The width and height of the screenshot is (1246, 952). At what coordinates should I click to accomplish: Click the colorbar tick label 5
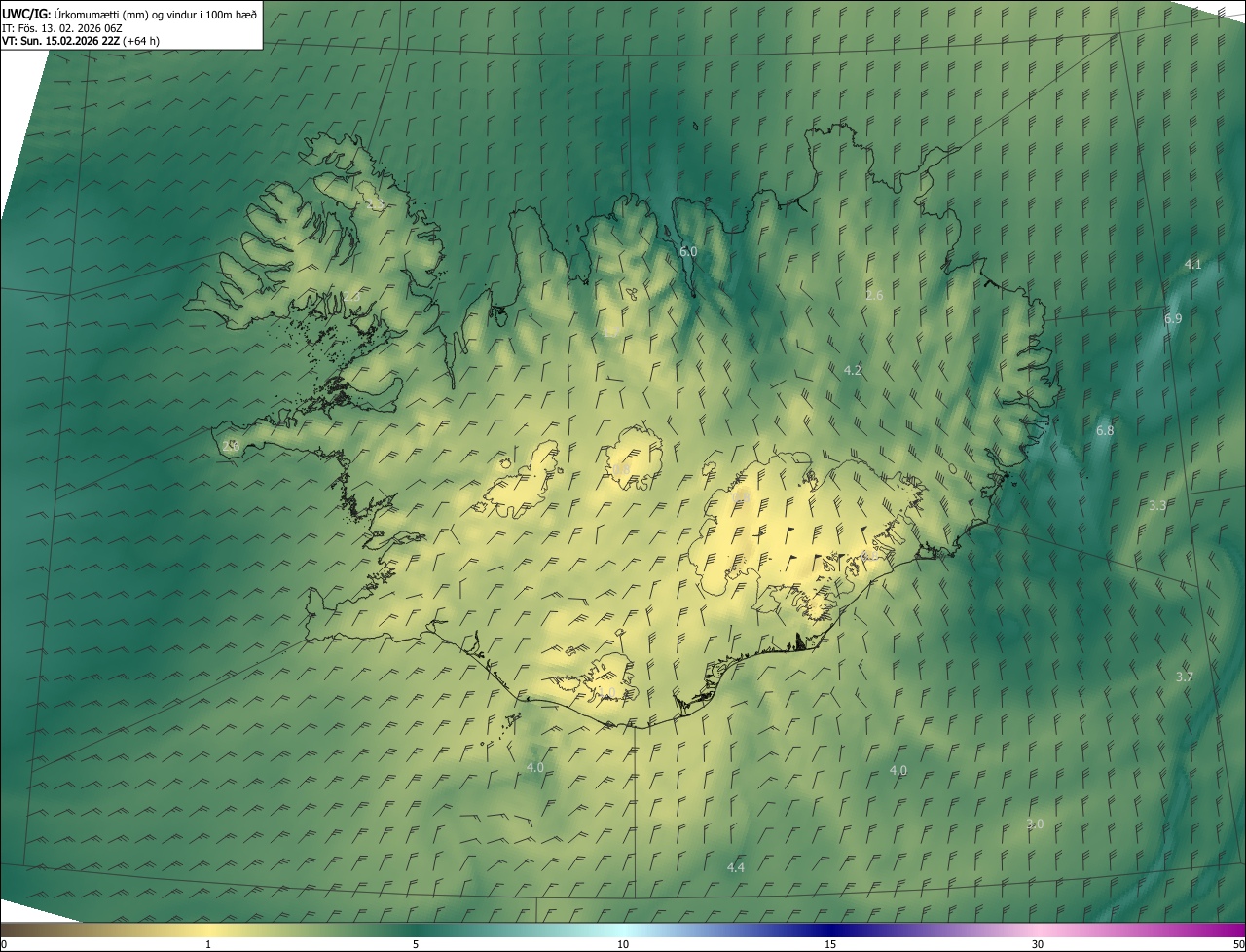[x=416, y=944]
